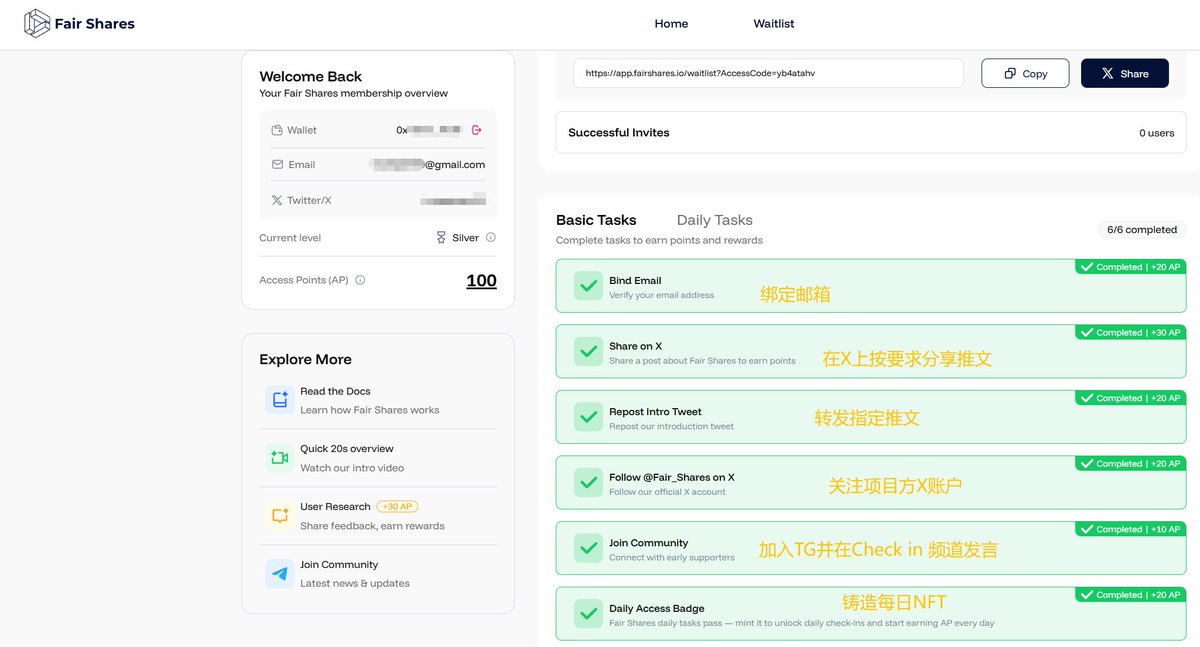Click the Share on X task checkmark
The height and width of the screenshot is (647, 1200).
point(588,352)
